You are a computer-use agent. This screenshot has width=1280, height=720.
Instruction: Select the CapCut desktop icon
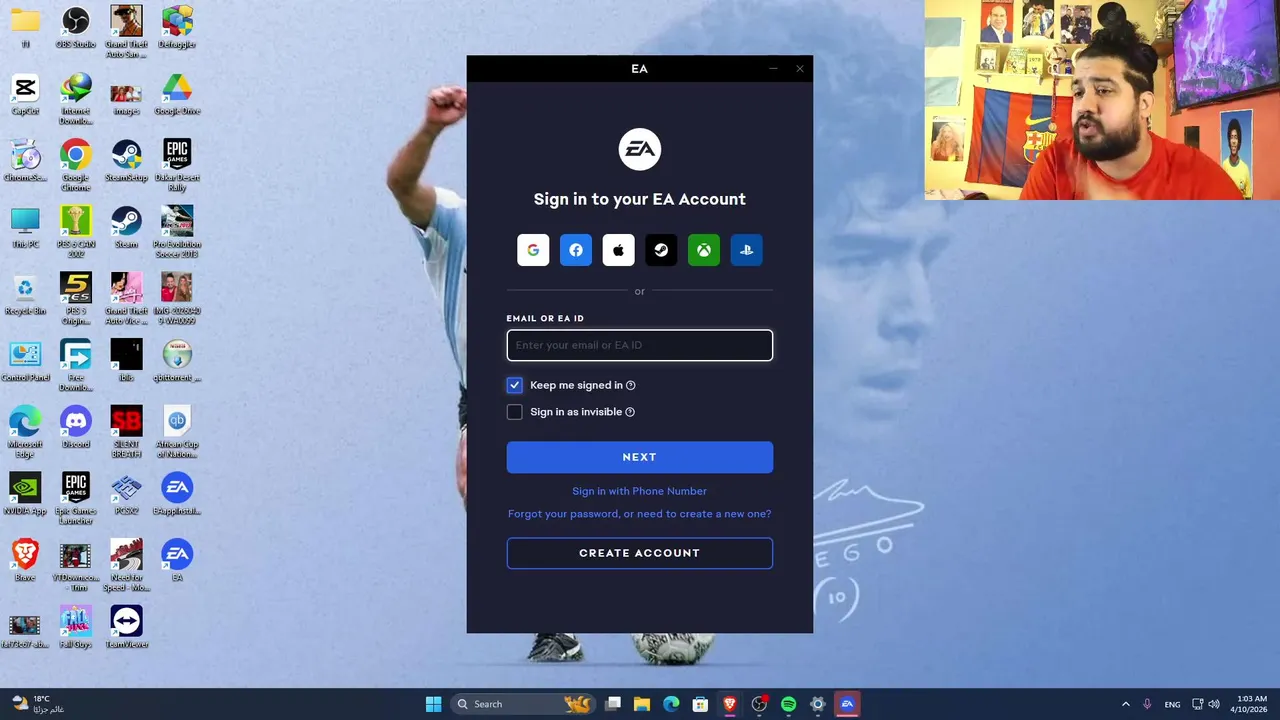pos(25,95)
